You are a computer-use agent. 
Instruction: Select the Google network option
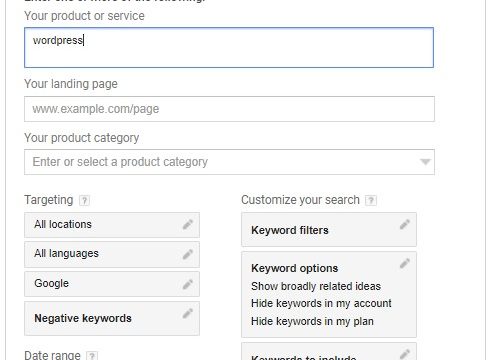point(112,284)
